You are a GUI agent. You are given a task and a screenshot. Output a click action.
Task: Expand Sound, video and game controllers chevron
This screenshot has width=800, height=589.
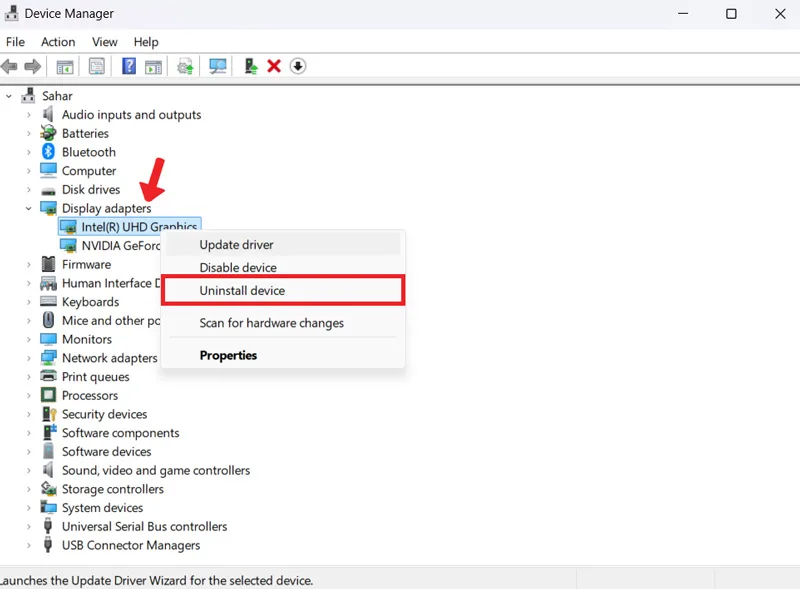pyautogui.click(x=29, y=471)
